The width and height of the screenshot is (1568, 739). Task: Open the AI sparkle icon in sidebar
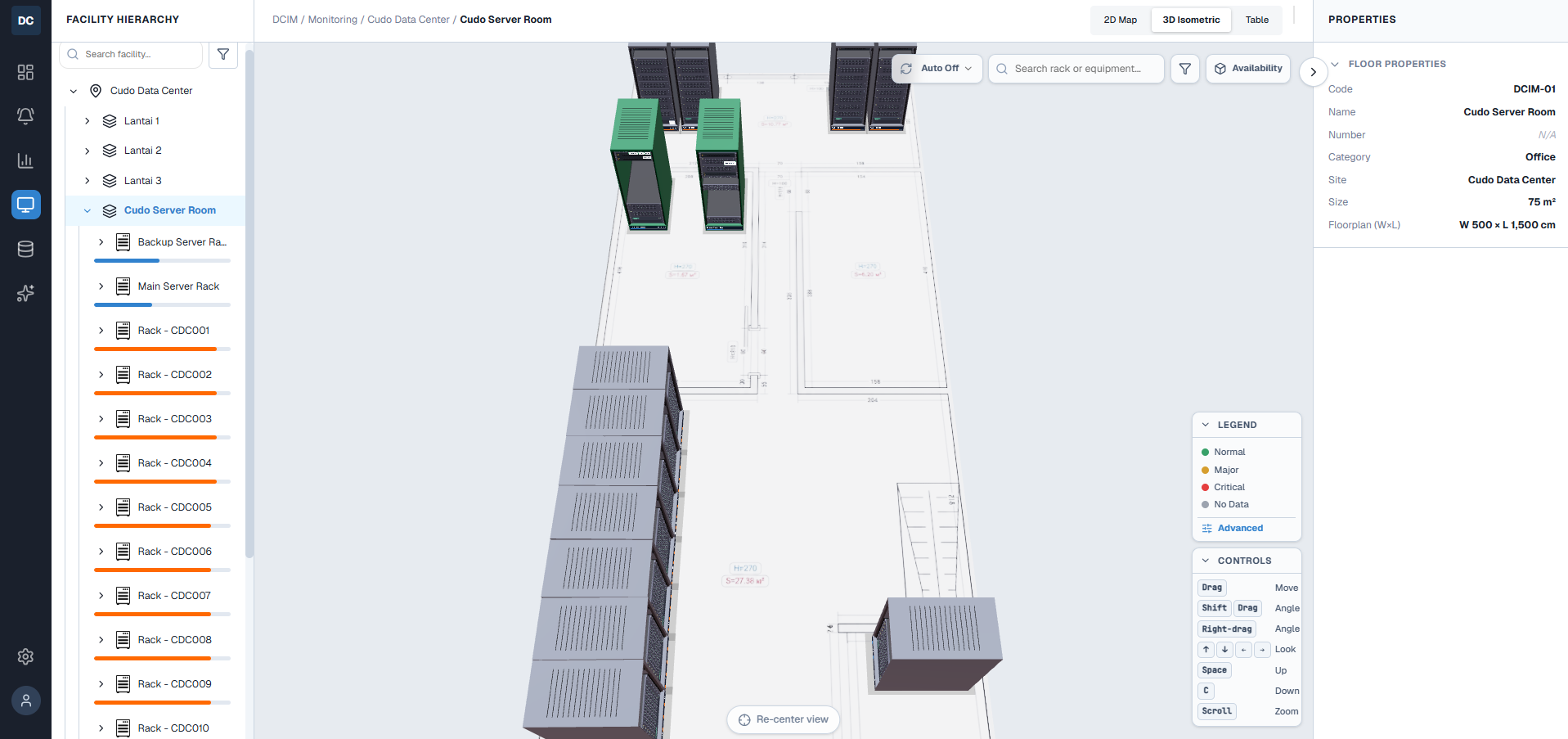[25, 293]
